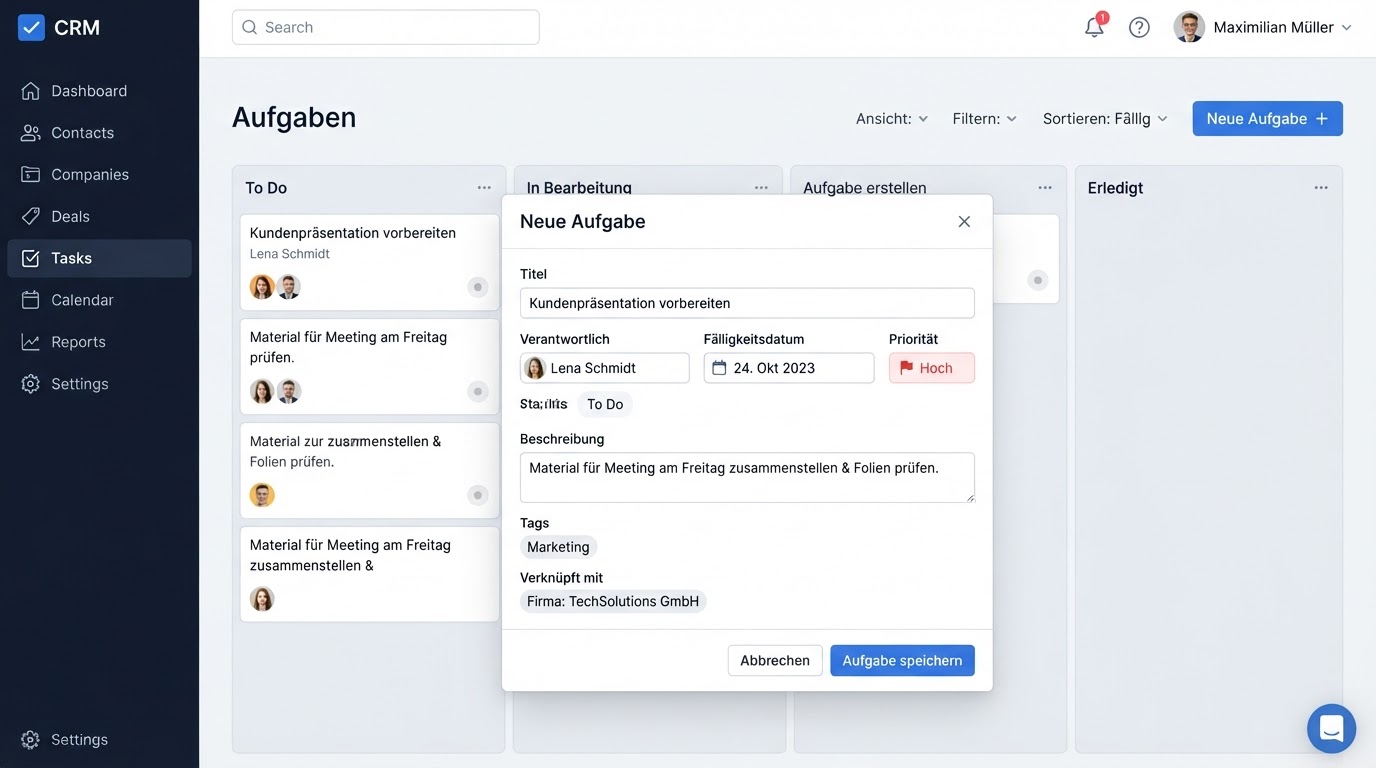This screenshot has height=768, width=1376.
Task: Click the "Erledigt" column header text
Action: pyautogui.click(x=1115, y=188)
